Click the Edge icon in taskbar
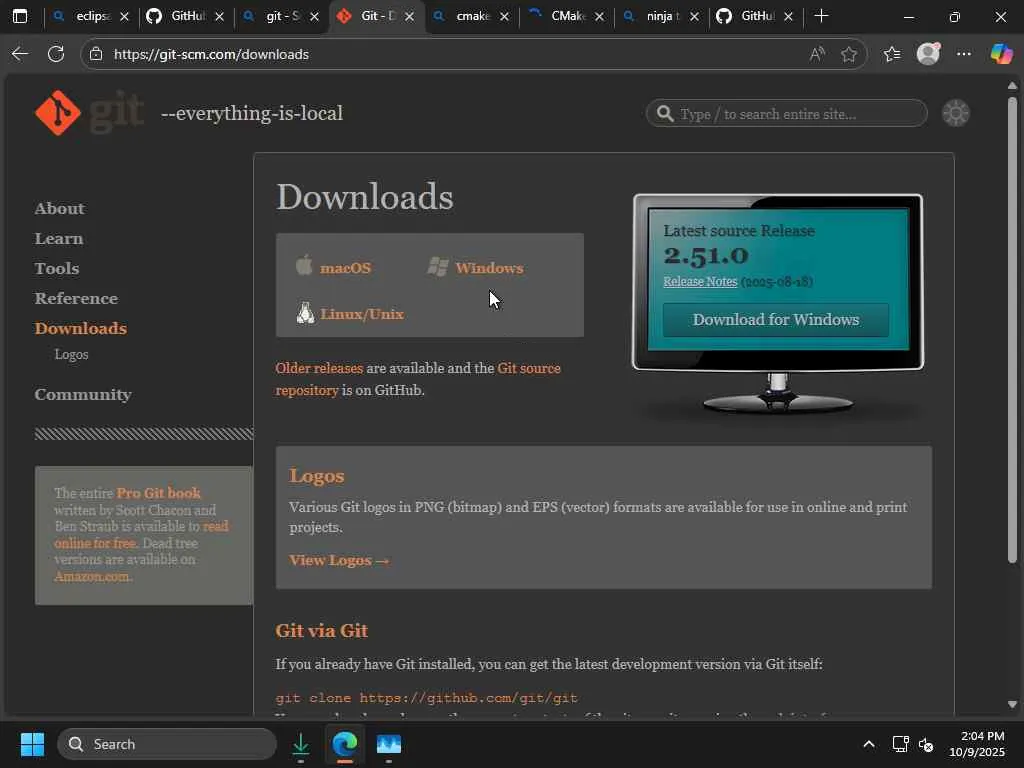Screen dimensions: 1024x768 point(345,744)
